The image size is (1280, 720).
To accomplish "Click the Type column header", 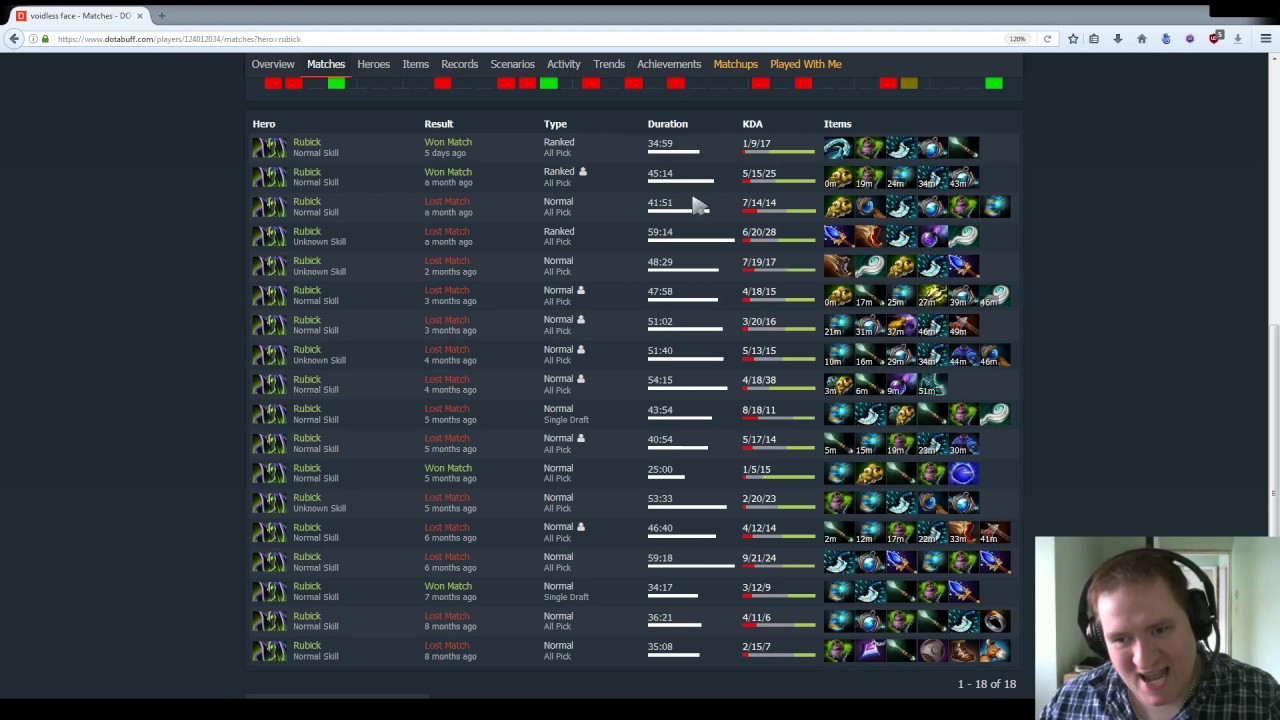I will coord(555,124).
